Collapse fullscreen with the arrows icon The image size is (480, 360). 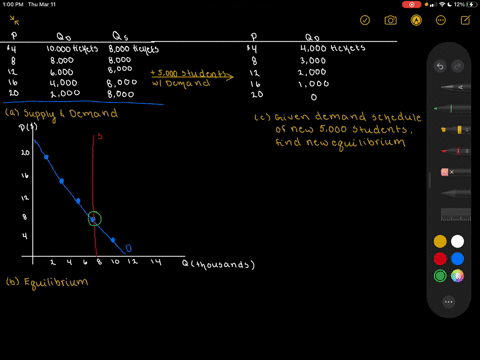point(14,20)
